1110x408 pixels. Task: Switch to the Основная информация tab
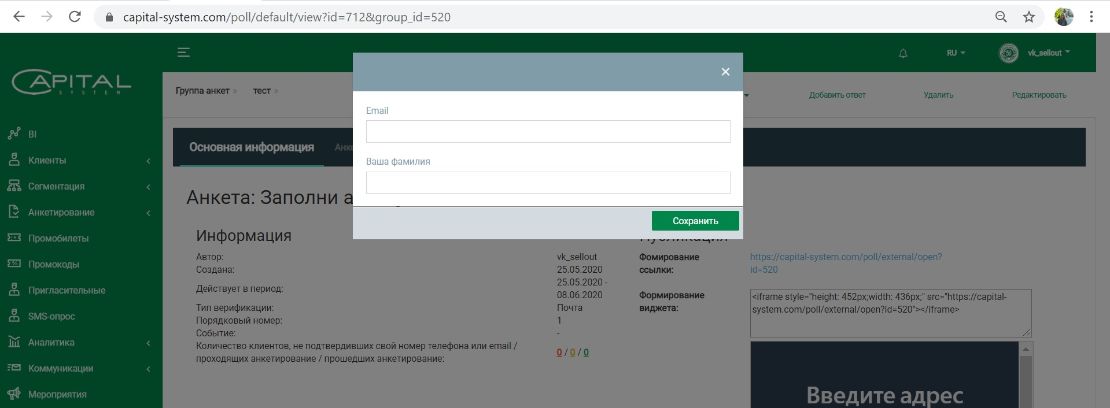click(x=251, y=147)
